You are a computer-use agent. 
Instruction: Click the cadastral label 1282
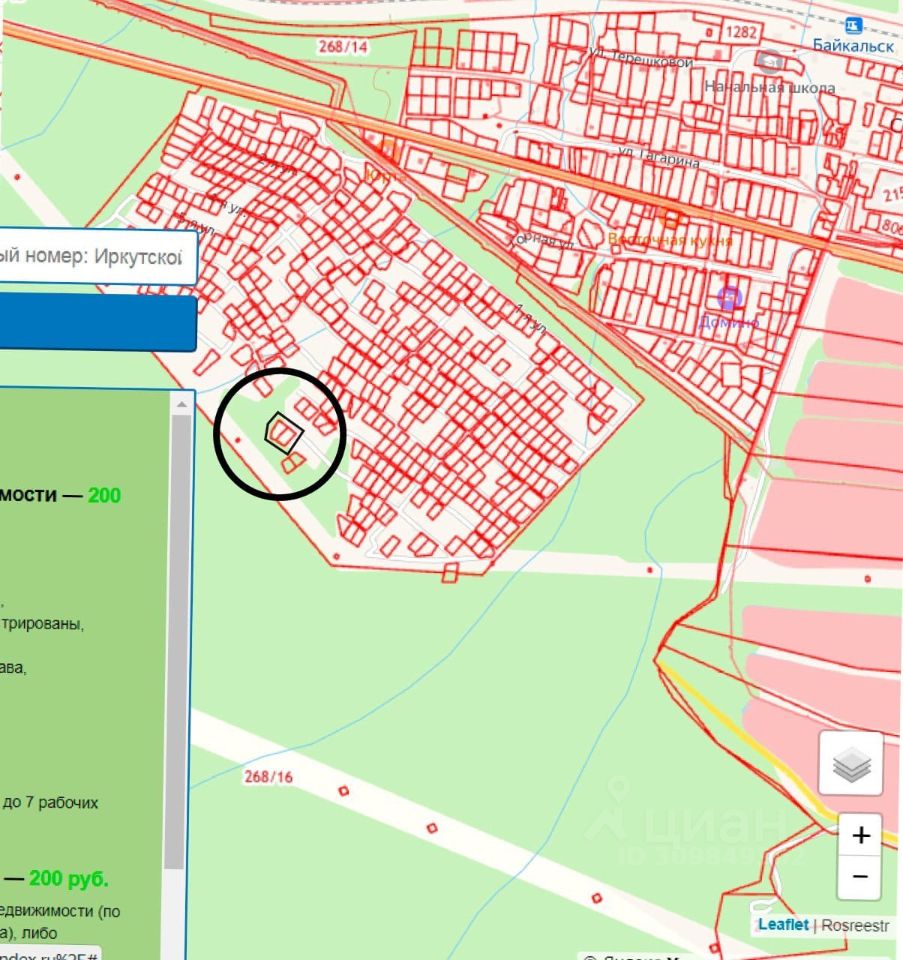pos(741,32)
